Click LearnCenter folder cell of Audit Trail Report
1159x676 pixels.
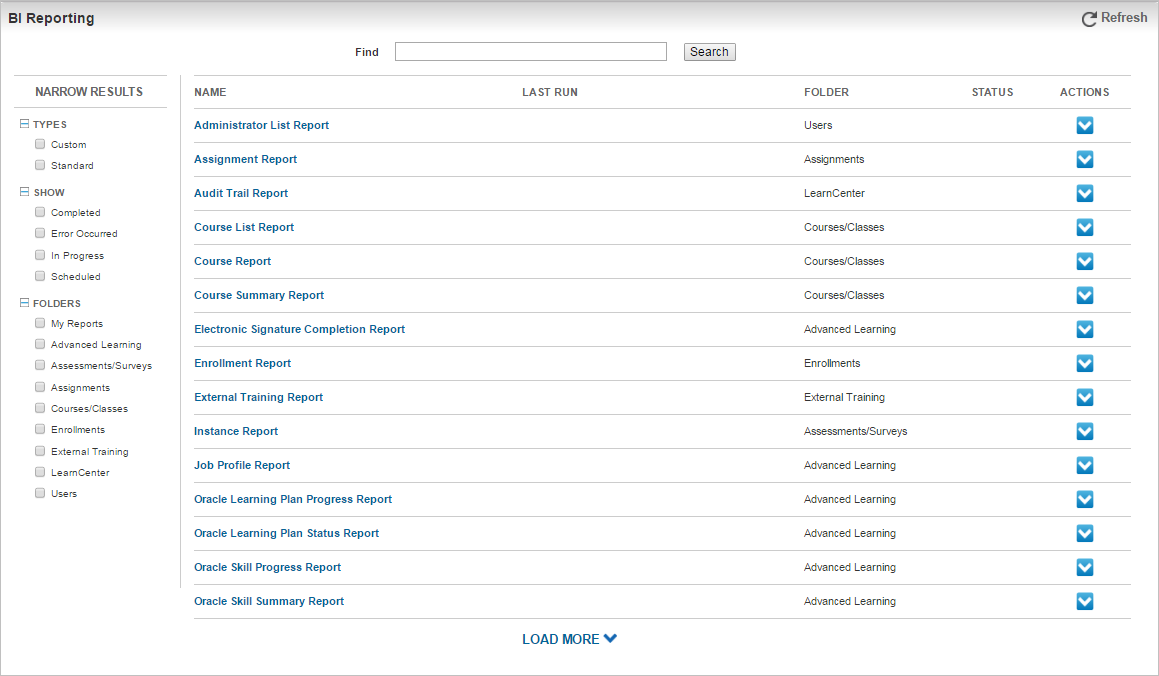[x=835, y=194]
